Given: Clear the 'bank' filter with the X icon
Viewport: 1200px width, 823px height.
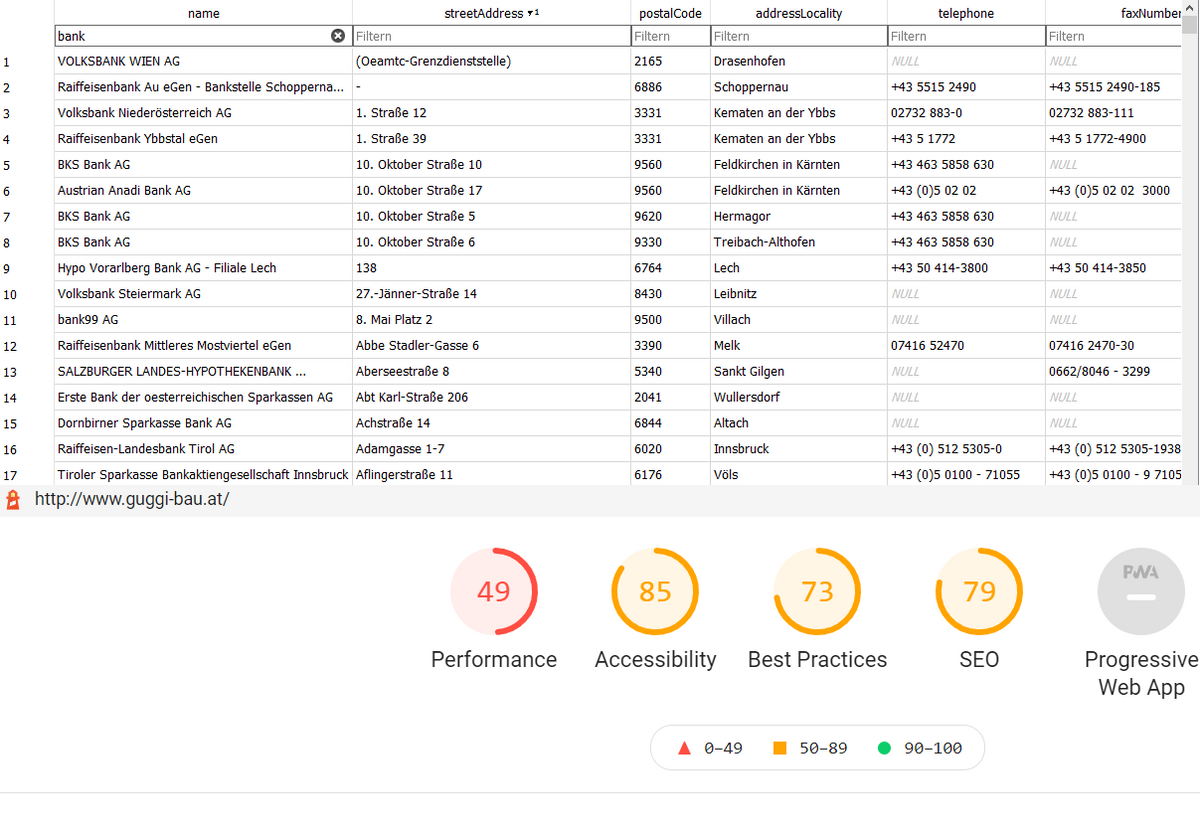Looking at the screenshot, I should (x=338, y=36).
